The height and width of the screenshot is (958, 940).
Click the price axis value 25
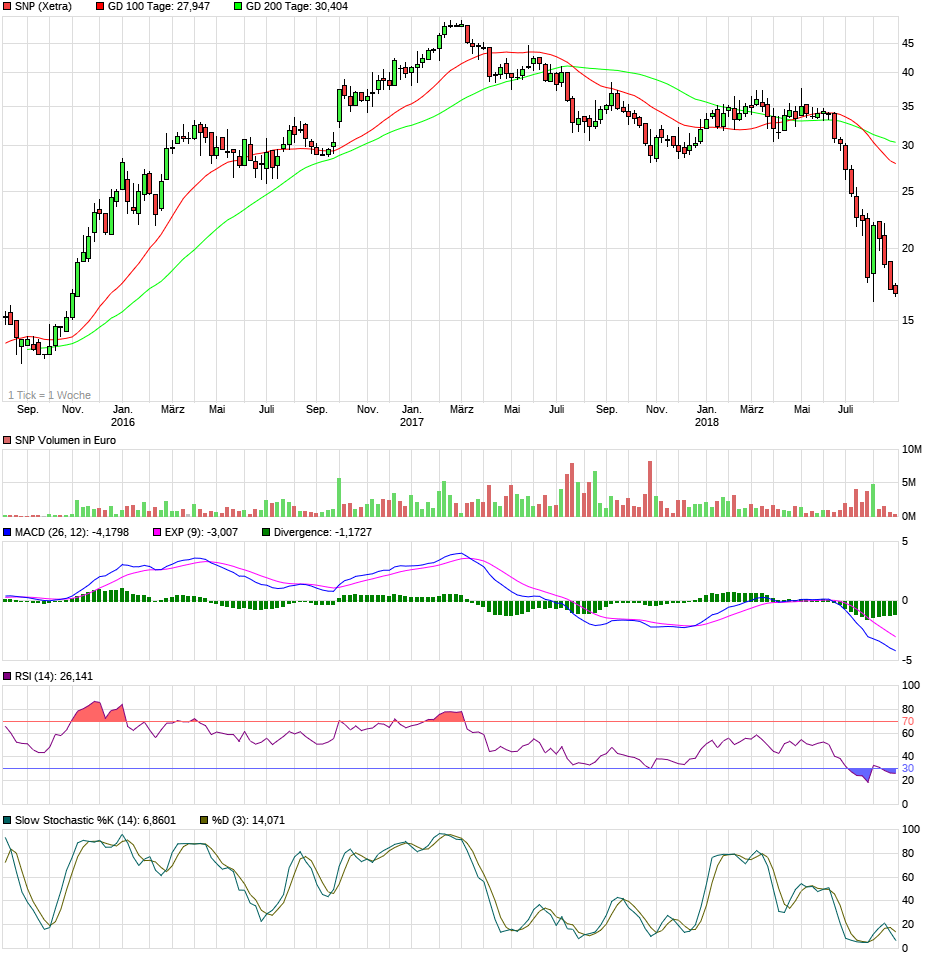tap(908, 191)
